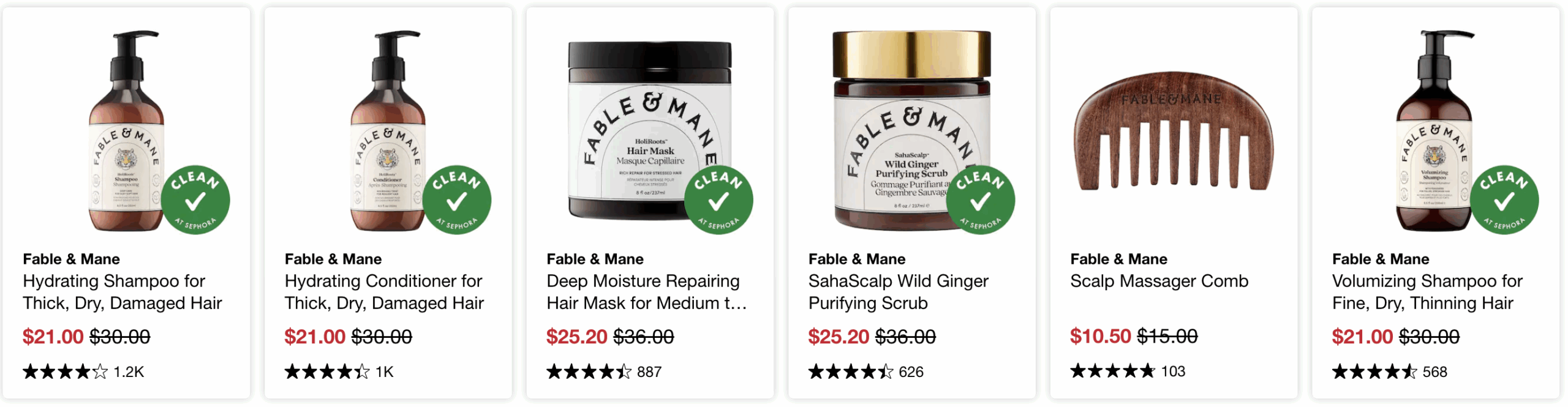The width and height of the screenshot is (1568, 407).
Task: Click Clean at Sephora badge on Conditioner
Action: pos(457,200)
